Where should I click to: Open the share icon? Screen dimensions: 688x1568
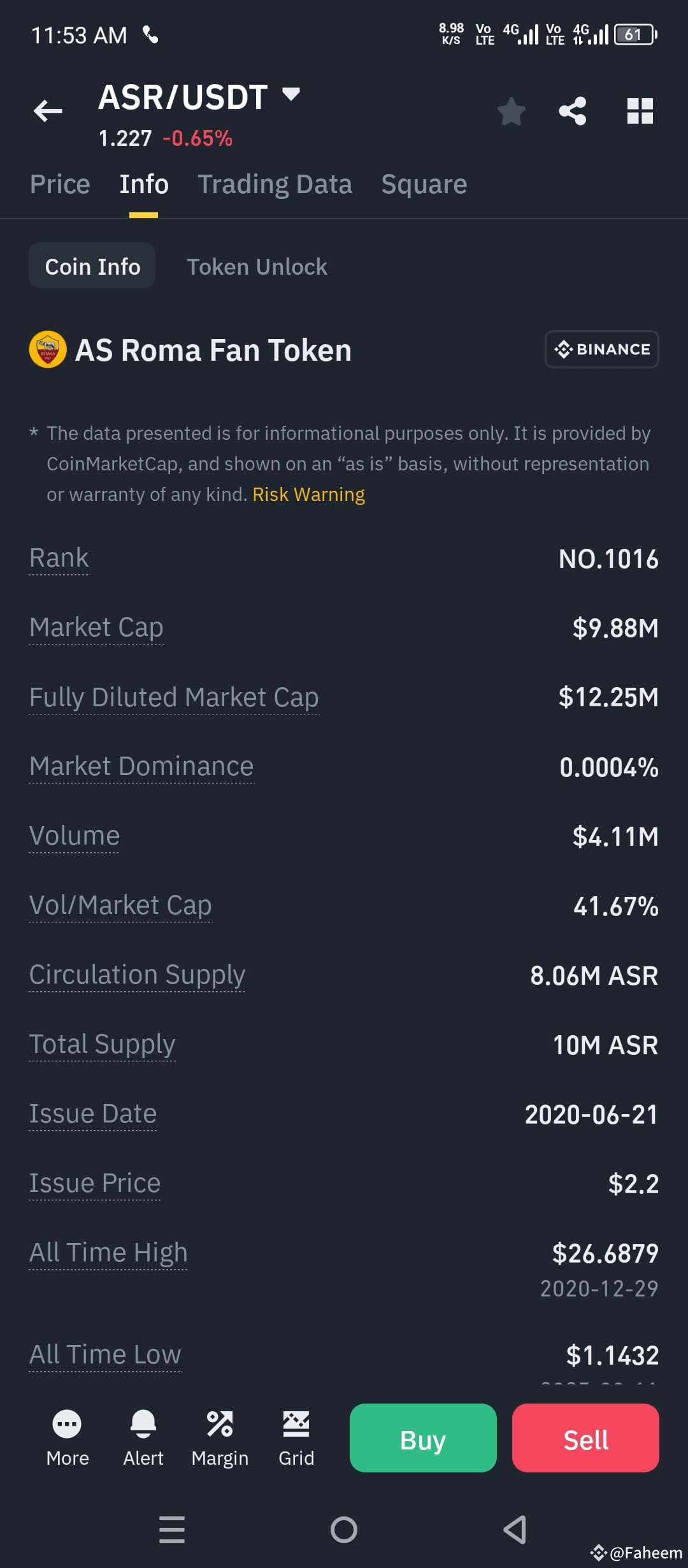point(572,111)
